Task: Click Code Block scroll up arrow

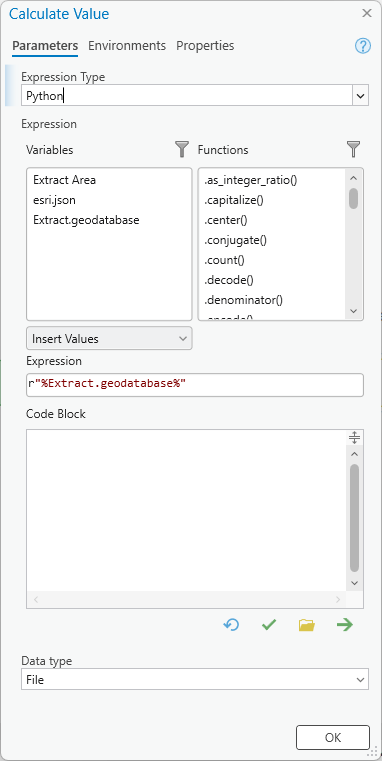Action: 354,454
